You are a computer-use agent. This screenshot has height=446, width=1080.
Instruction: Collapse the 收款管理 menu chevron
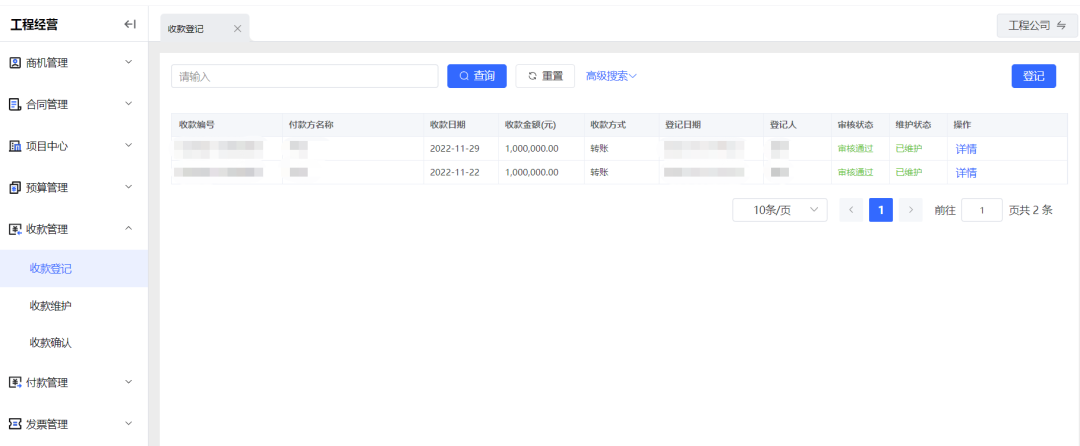[128, 229]
